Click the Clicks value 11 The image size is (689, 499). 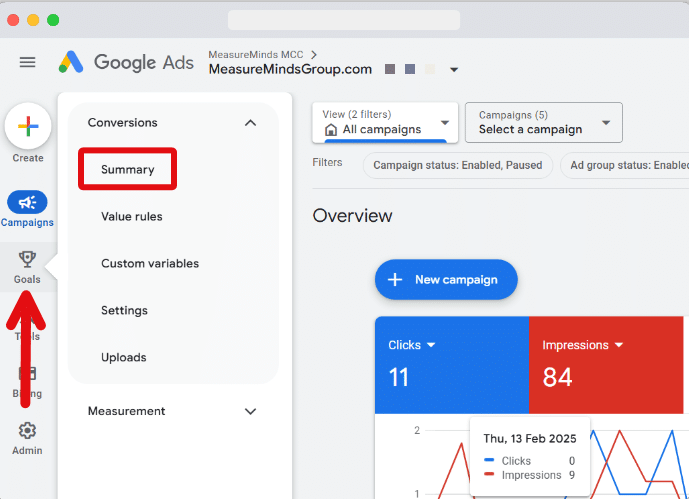pos(399,377)
